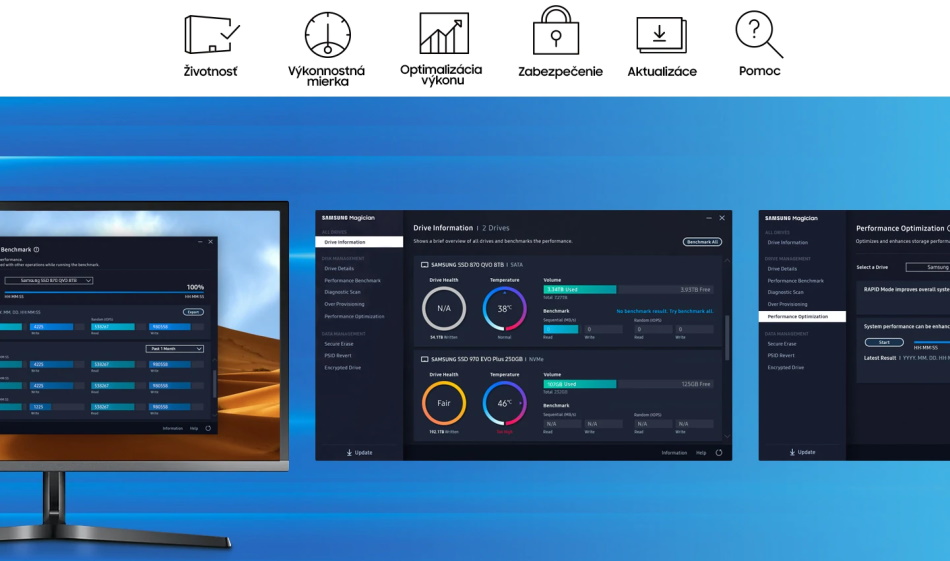Viewport: 950px width, 561px height.
Task: Open Diagnostic Scan in right window sidebar
Action: [785, 292]
